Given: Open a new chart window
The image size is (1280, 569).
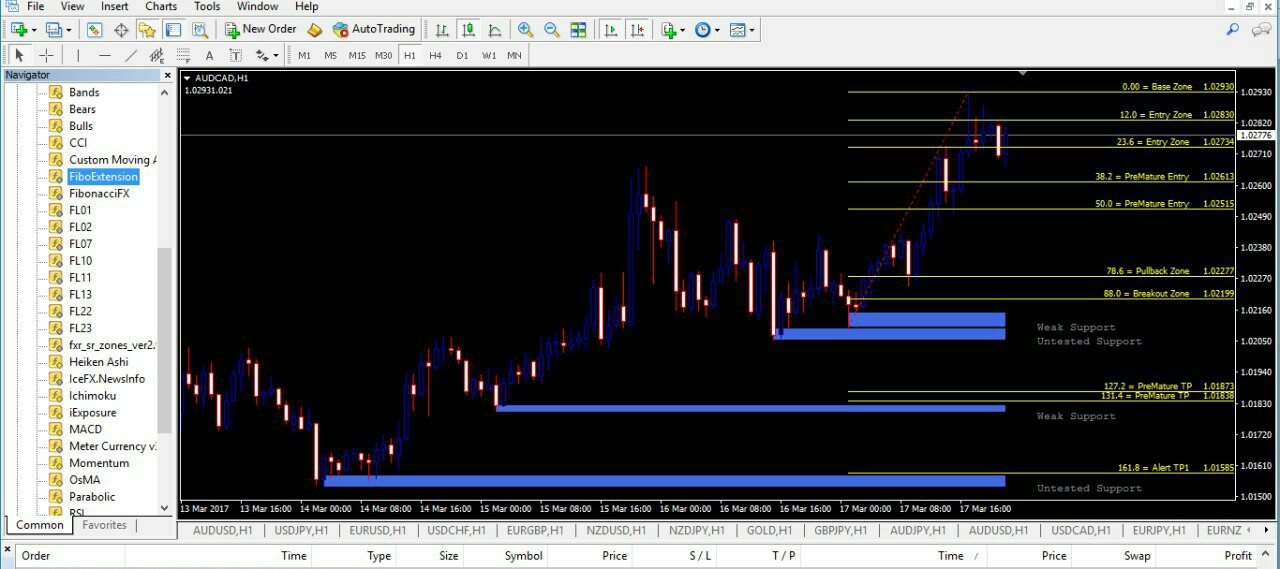Looking at the screenshot, I should coord(18,30).
